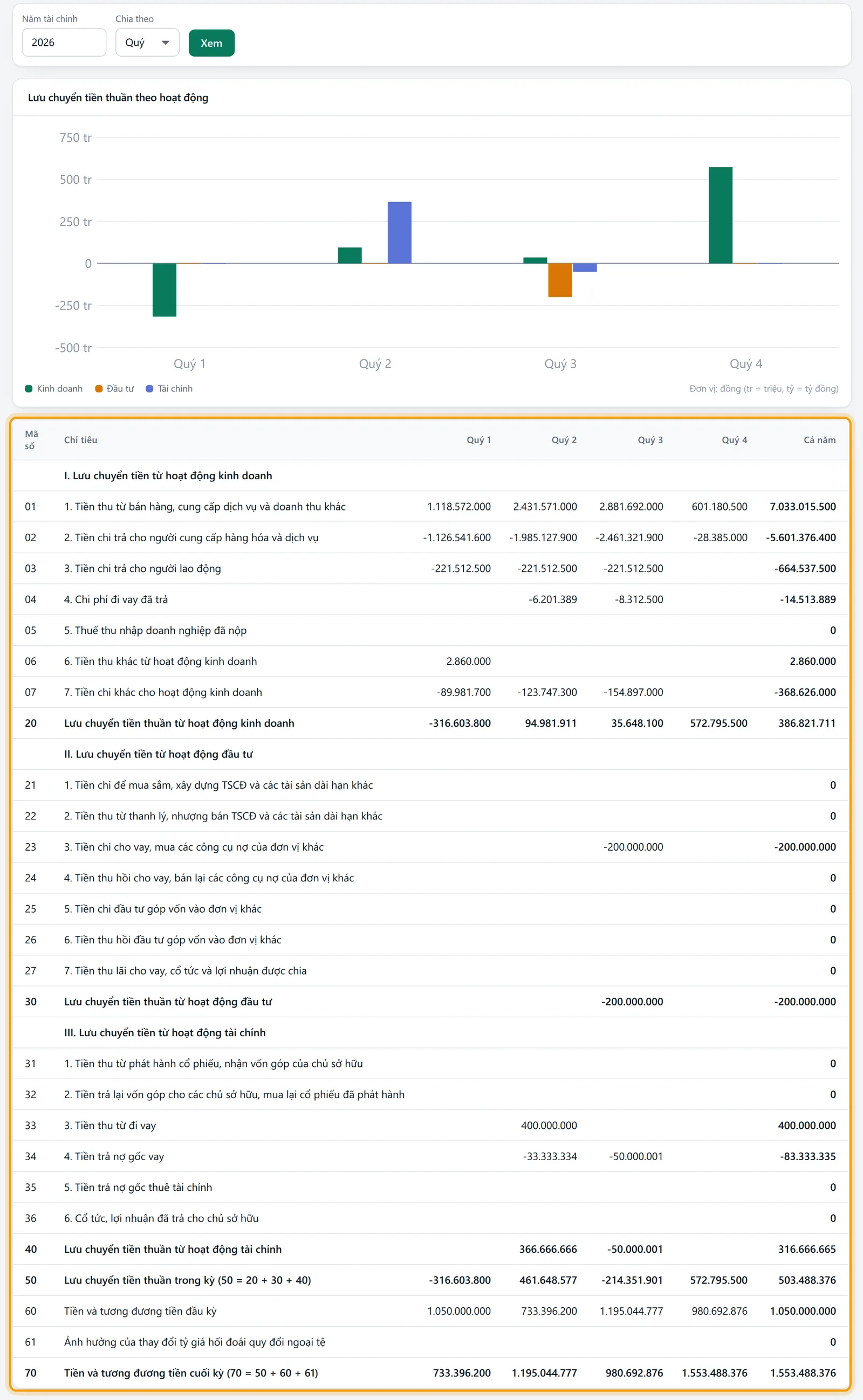The image size is (863, 1400).
Task: Click 'Tiền và tương đương tiền đầu kỳ' row
Action: [430, 1311]
